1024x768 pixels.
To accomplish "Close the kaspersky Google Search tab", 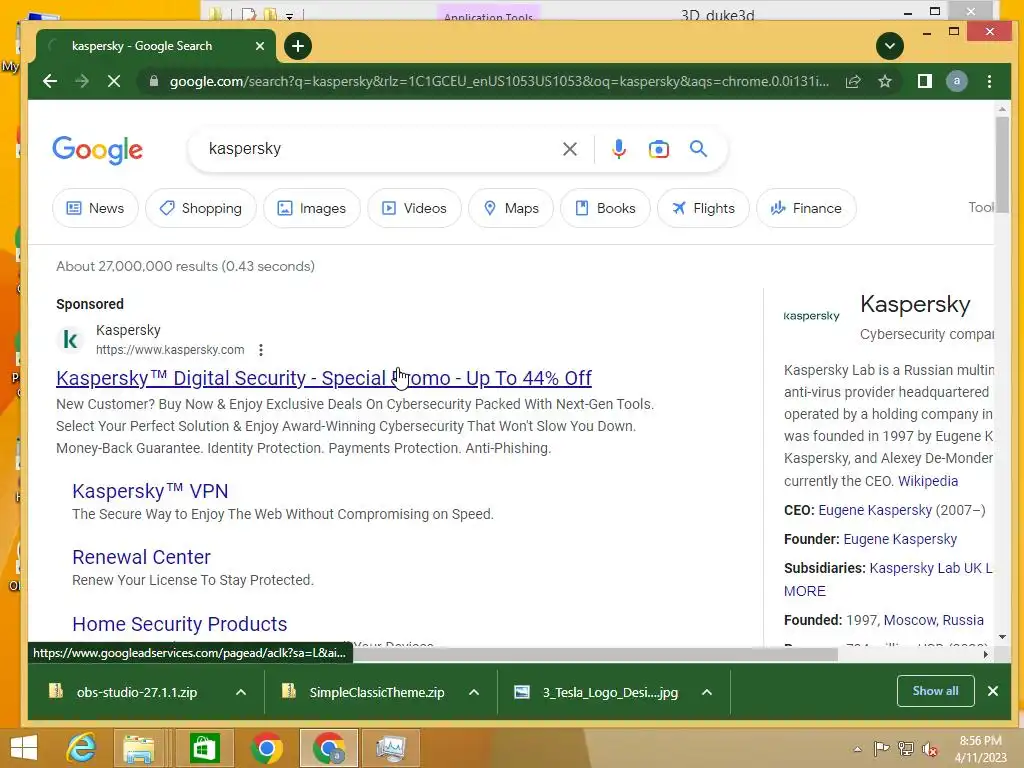I will [x=260, y=46].
